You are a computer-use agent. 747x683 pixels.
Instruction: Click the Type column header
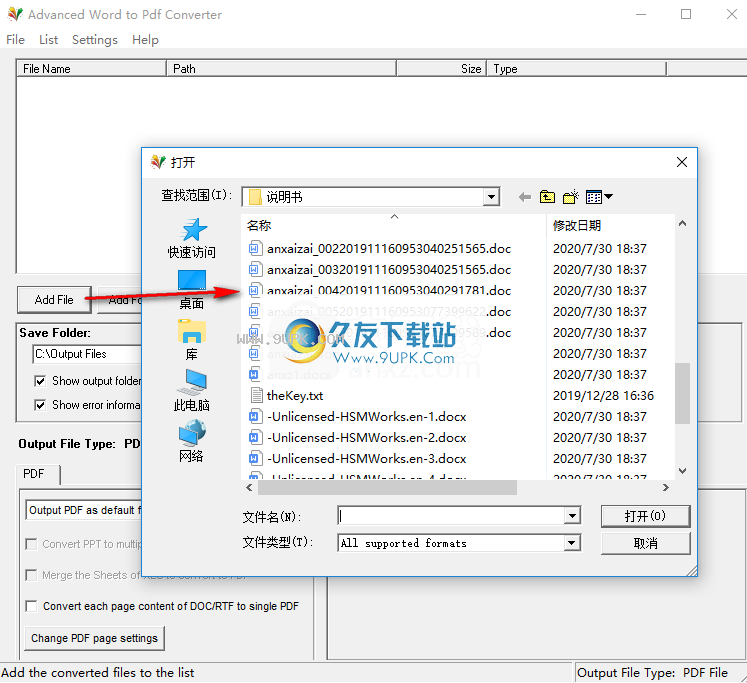(576, 69)
